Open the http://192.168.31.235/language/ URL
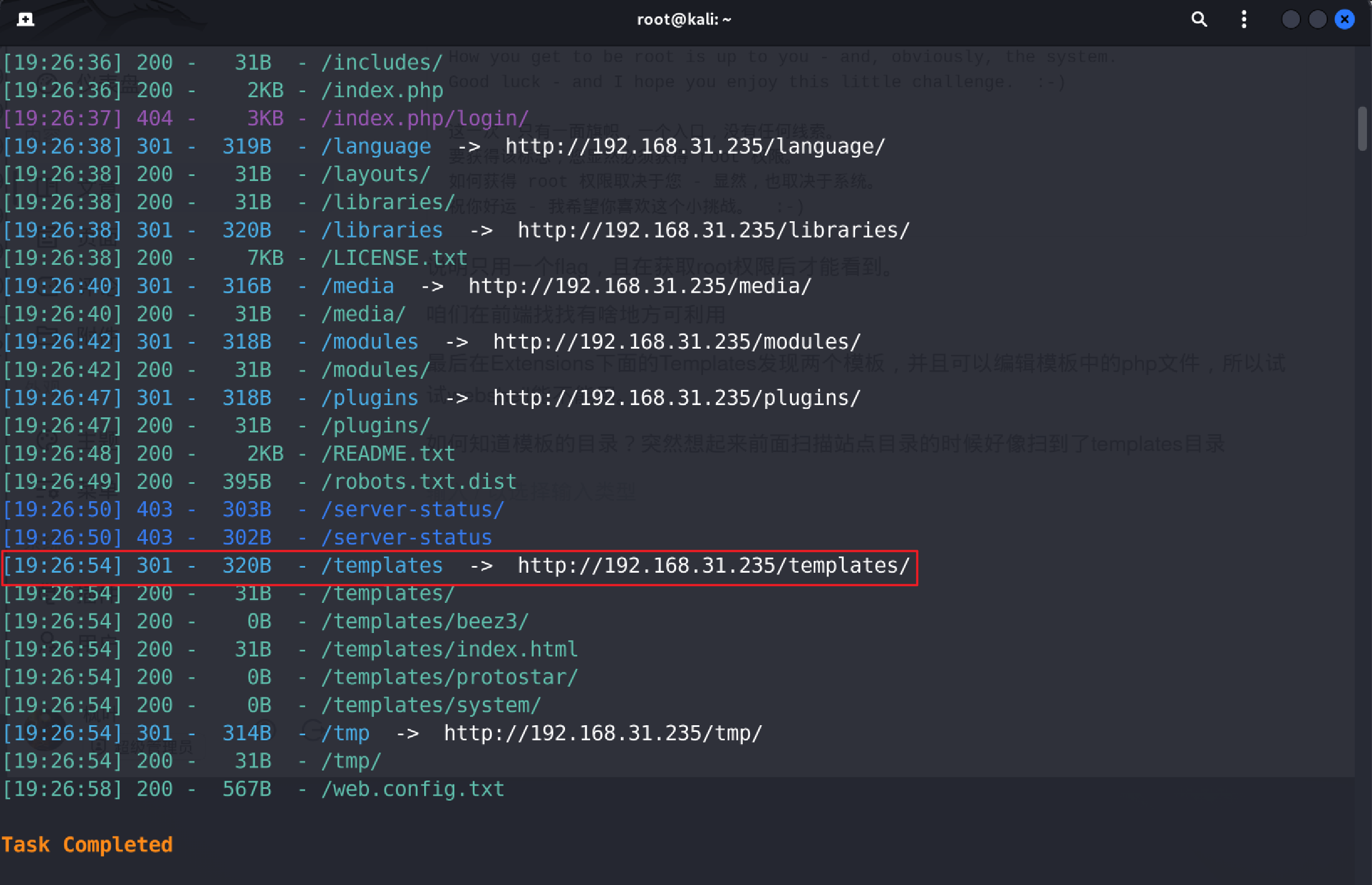1372x885 pixels. [695, 146]
